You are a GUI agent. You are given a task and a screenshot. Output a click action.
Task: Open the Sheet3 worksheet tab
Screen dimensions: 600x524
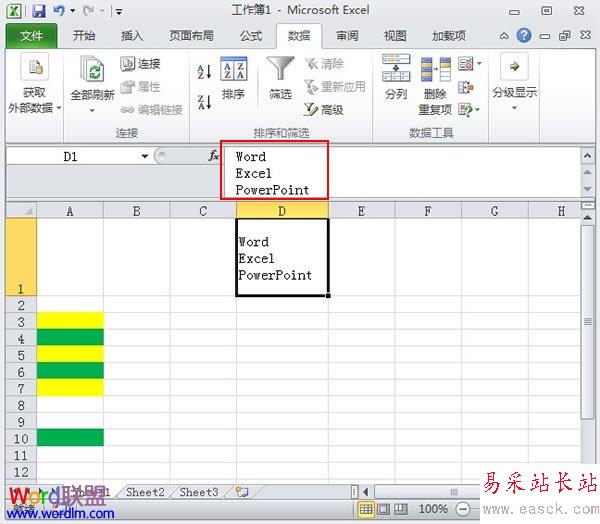click(x=199, y=492)
